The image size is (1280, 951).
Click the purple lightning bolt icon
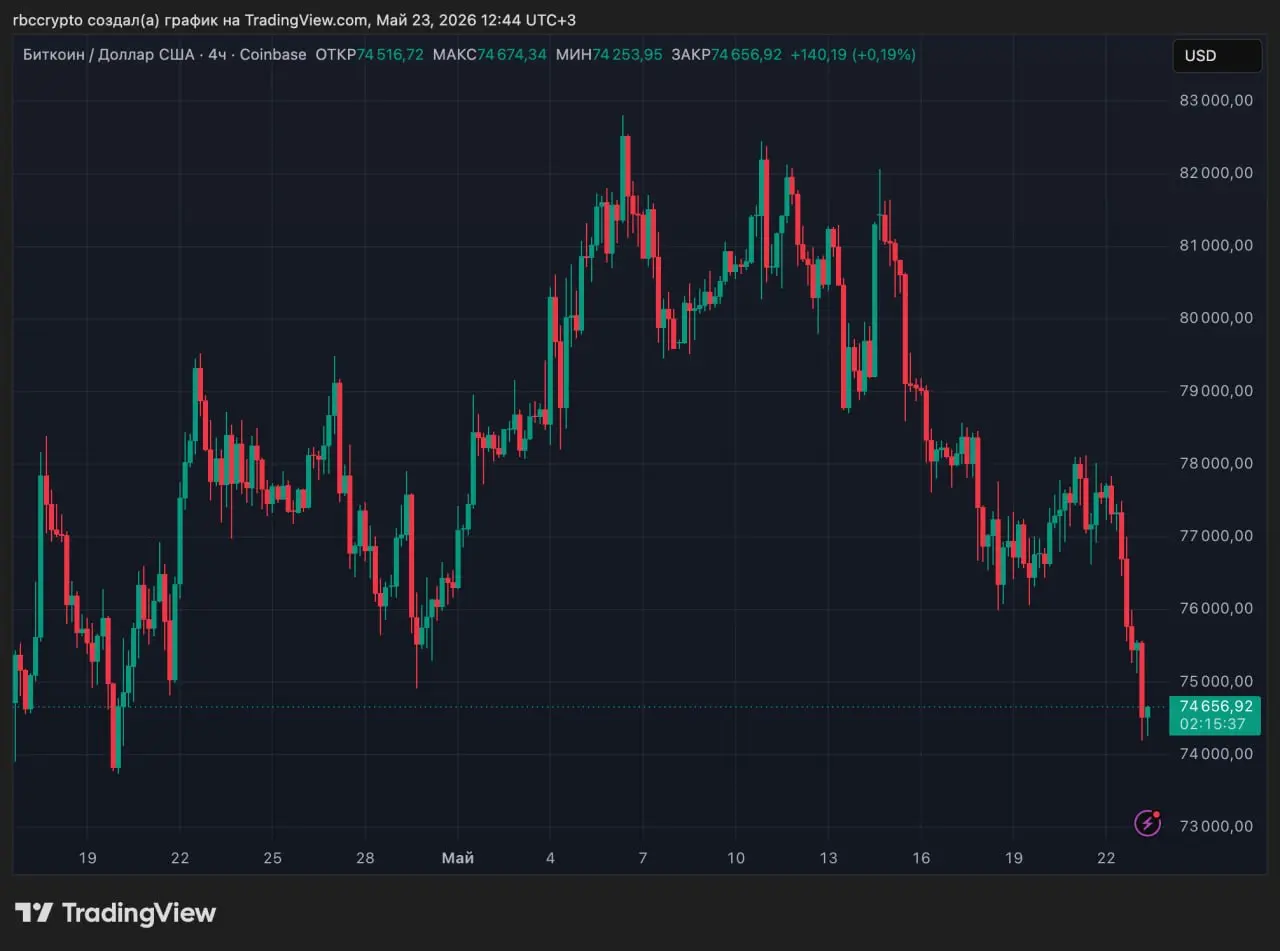(x=1148, y=823)
